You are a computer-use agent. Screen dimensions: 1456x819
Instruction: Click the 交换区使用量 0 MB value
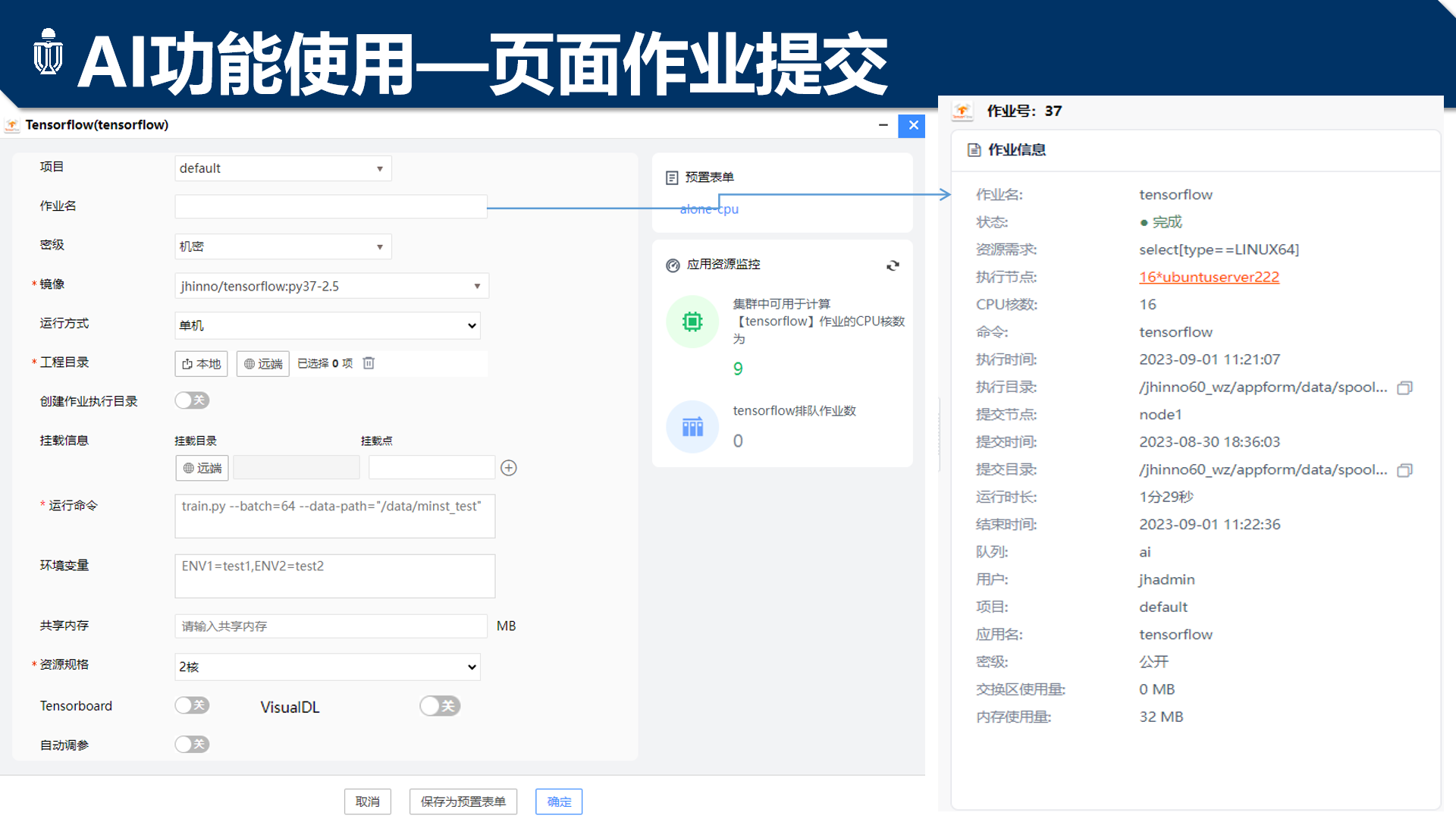pos(1156,689)
